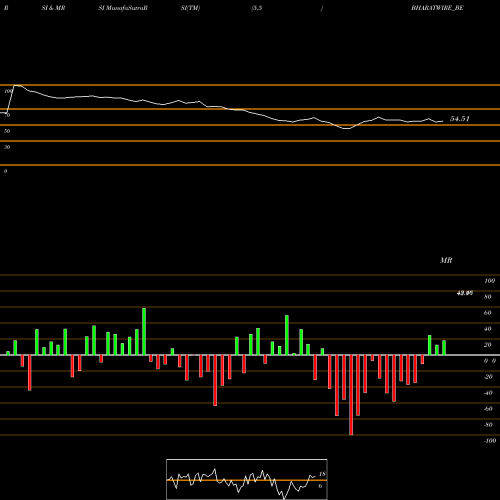Click the 50 label on RSI axis
This screenshot has width=500, height=500.
[x=7, y=131]
